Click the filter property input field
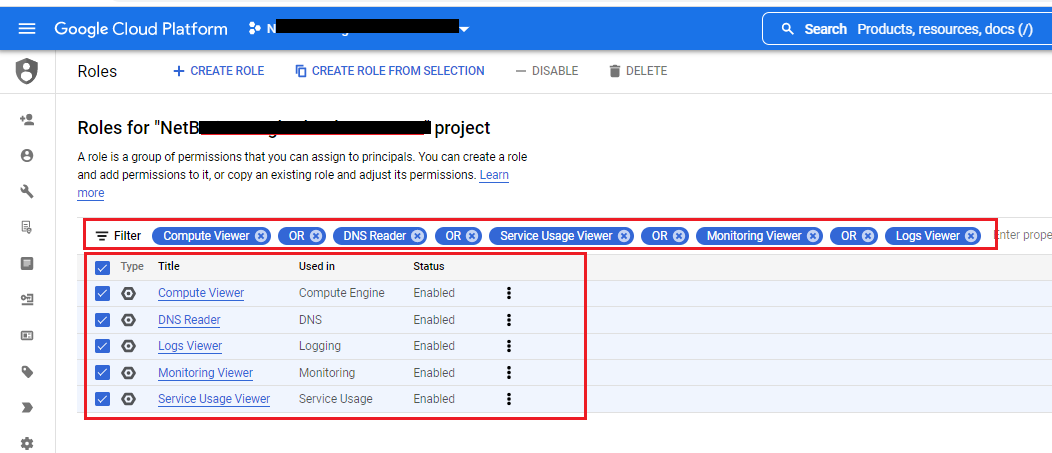 point(1022,236)
